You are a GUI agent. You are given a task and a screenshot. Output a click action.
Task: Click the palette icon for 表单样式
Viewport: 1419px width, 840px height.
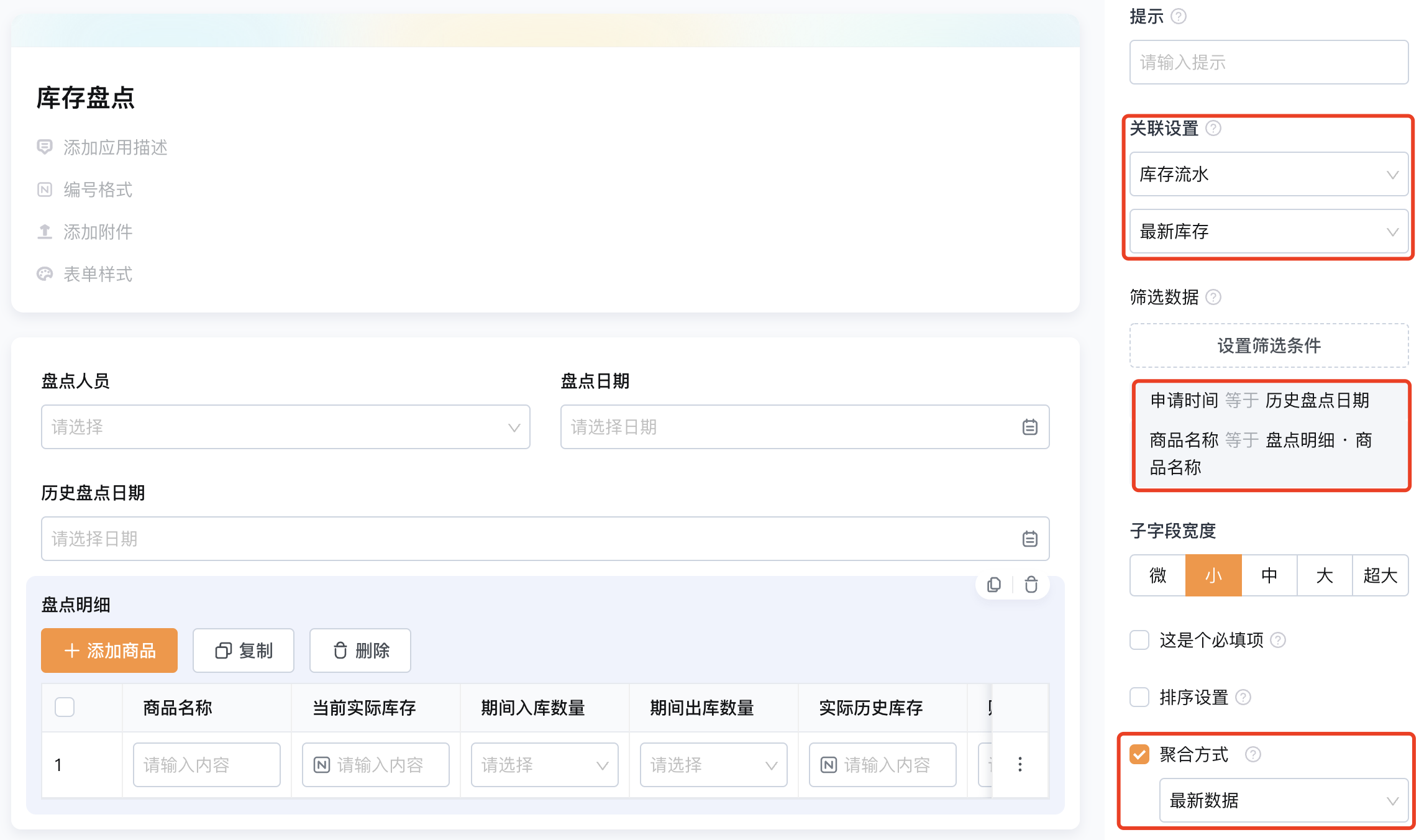pos(45,274)
